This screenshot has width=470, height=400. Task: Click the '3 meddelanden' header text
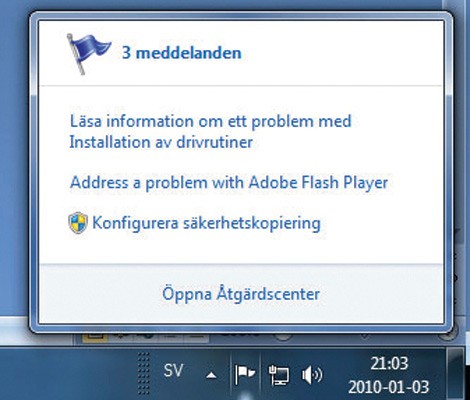coord(182,53)
